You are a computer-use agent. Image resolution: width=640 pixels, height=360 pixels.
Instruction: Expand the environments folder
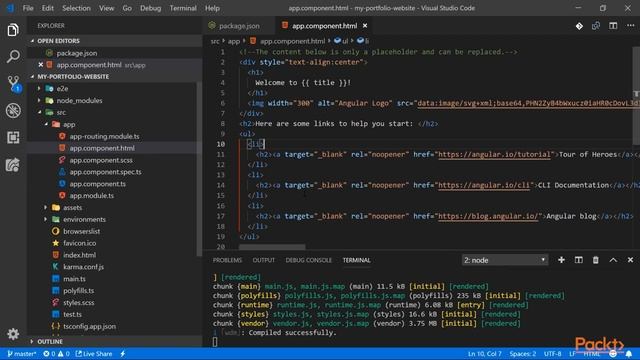click(46, 219)
